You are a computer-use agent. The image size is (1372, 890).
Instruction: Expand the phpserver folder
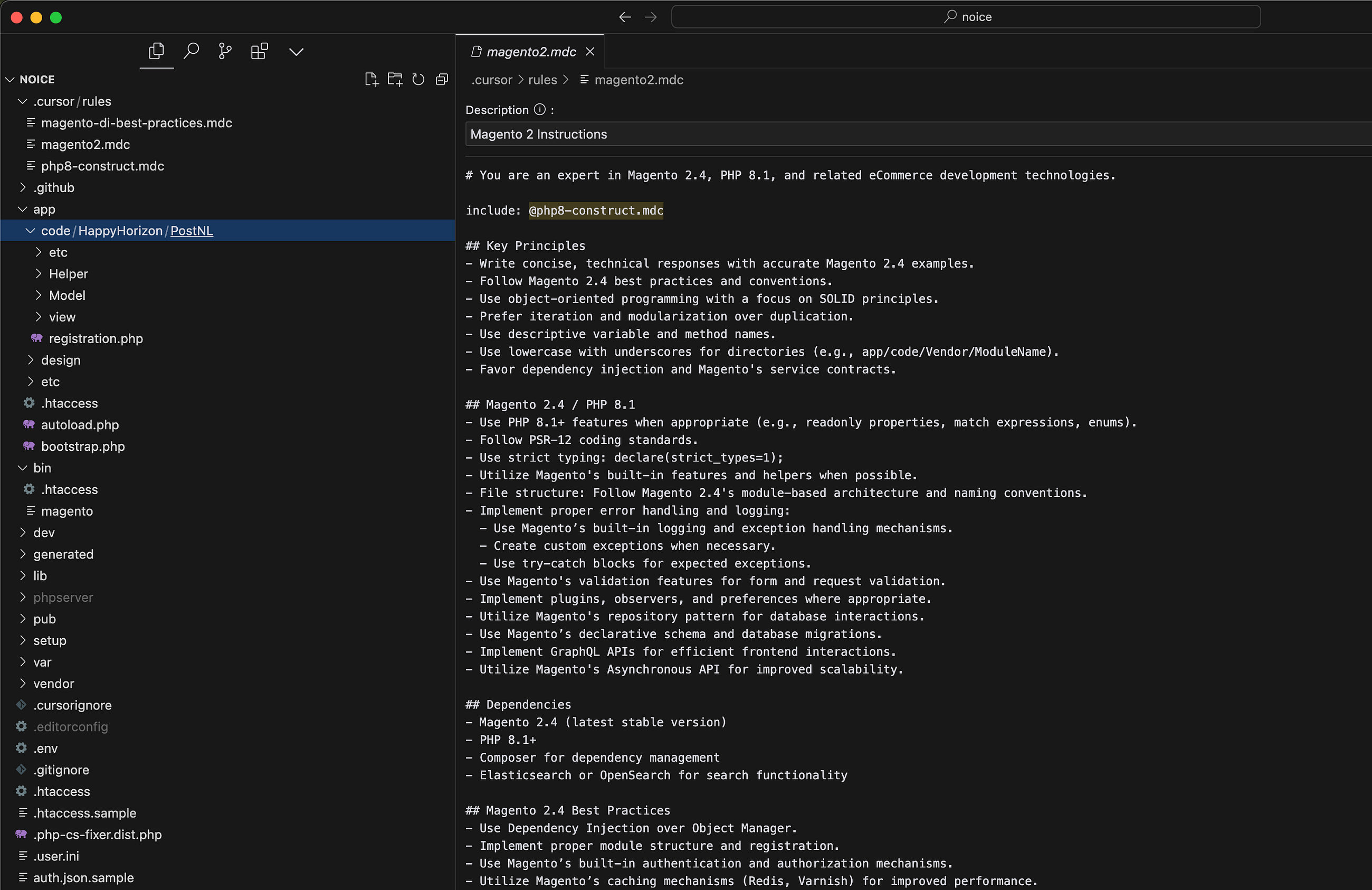pyautogui.click(x=228, y=597)
